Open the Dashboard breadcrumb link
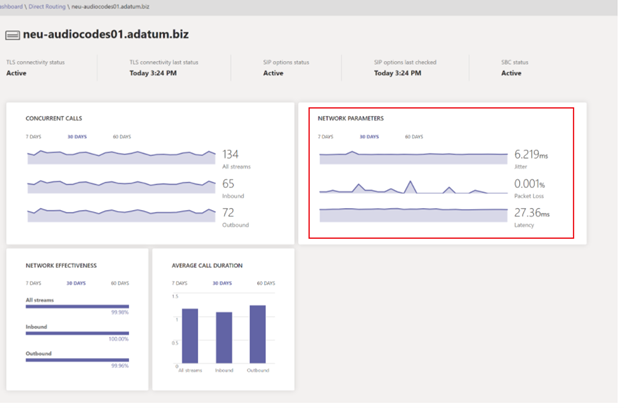Image resolution: width=624 pixels, height=408 pixels. point(11,6)
